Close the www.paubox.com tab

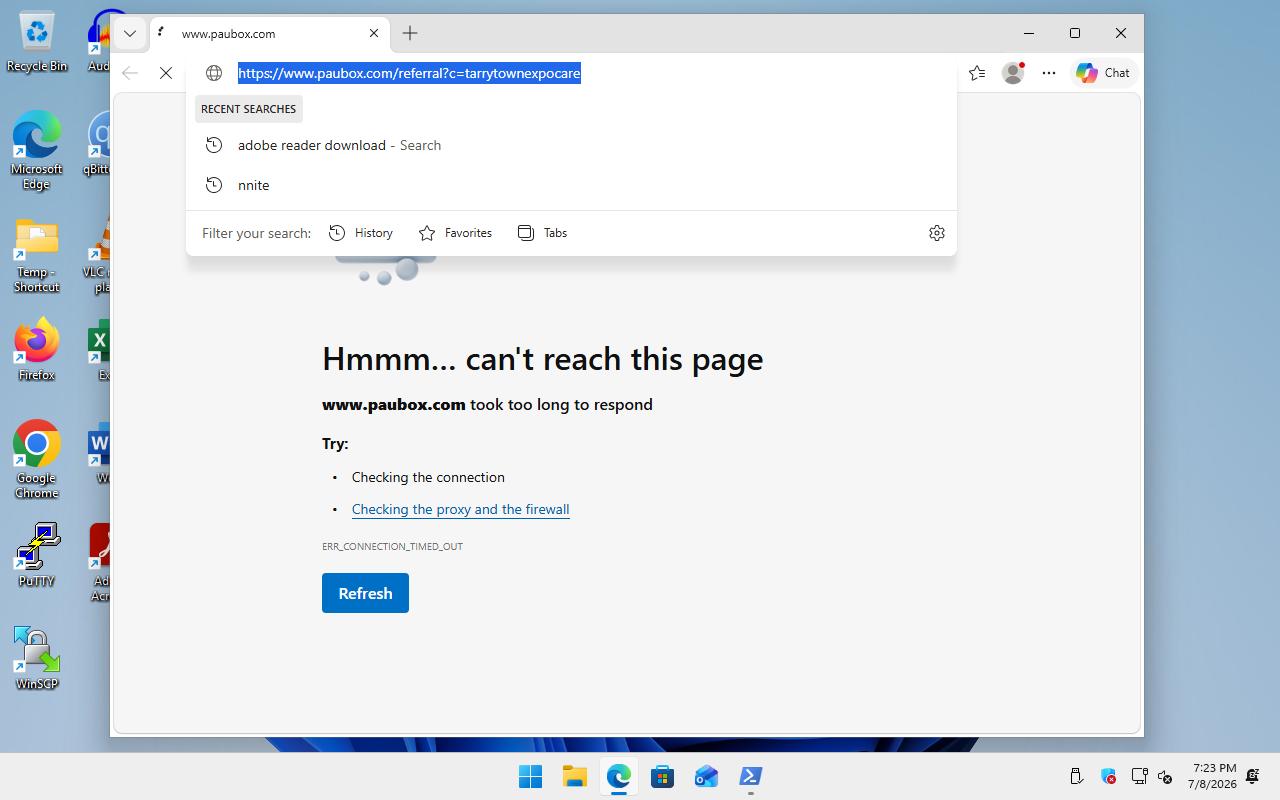pyautogui.click(x=374, y=33)
